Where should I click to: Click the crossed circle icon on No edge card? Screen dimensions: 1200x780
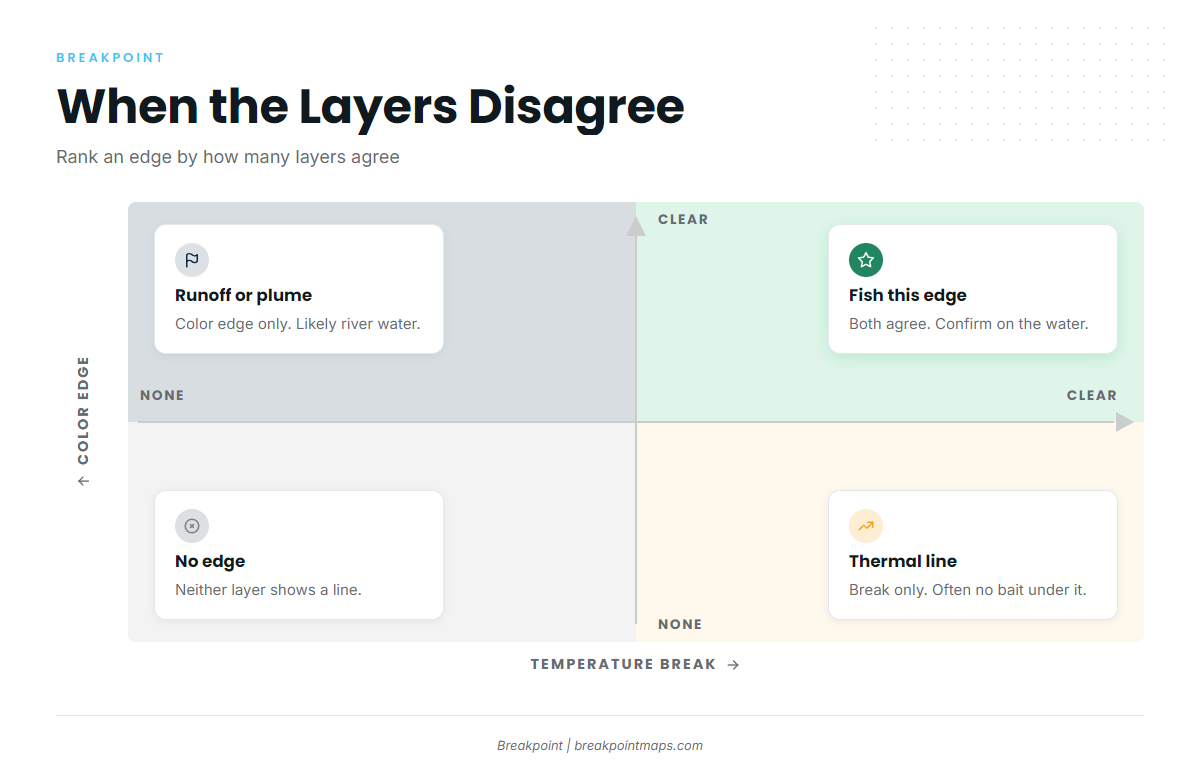192,526
